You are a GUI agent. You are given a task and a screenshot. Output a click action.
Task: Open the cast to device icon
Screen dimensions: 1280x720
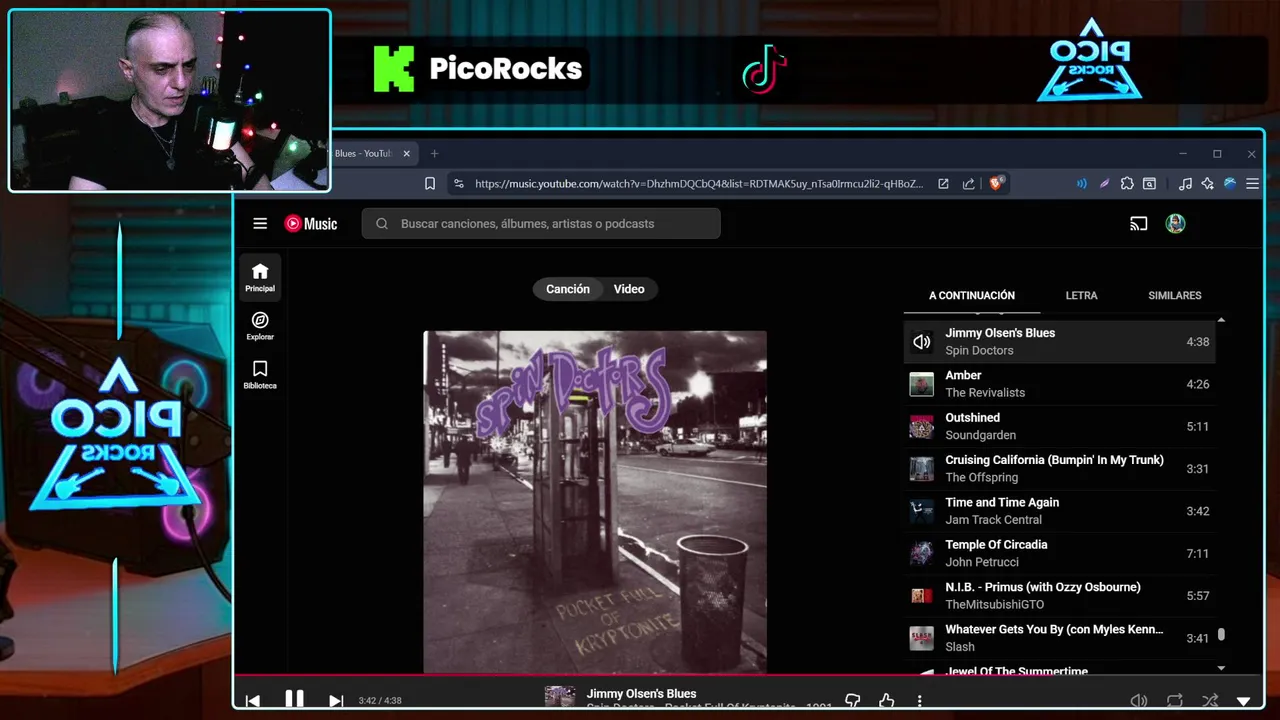(x=1138, y=224)
